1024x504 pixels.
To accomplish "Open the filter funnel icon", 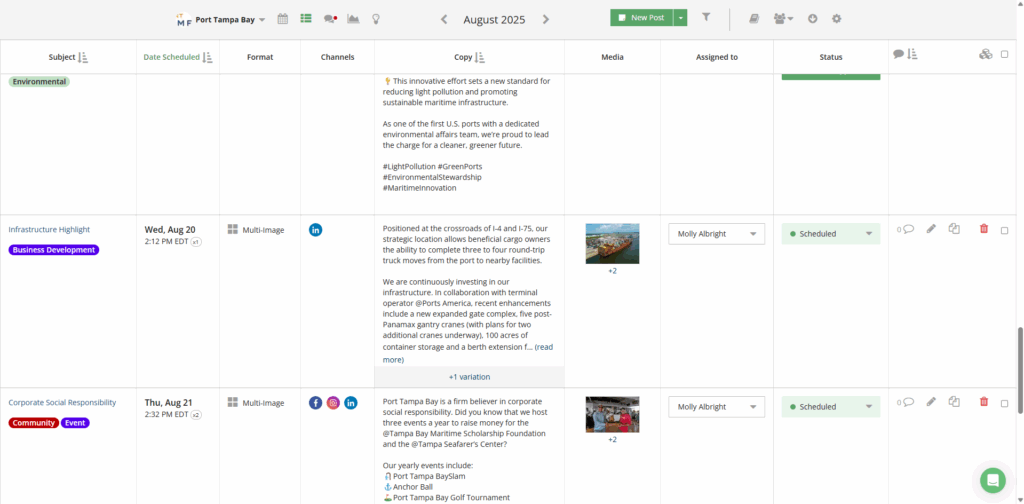I will point(706,18).
